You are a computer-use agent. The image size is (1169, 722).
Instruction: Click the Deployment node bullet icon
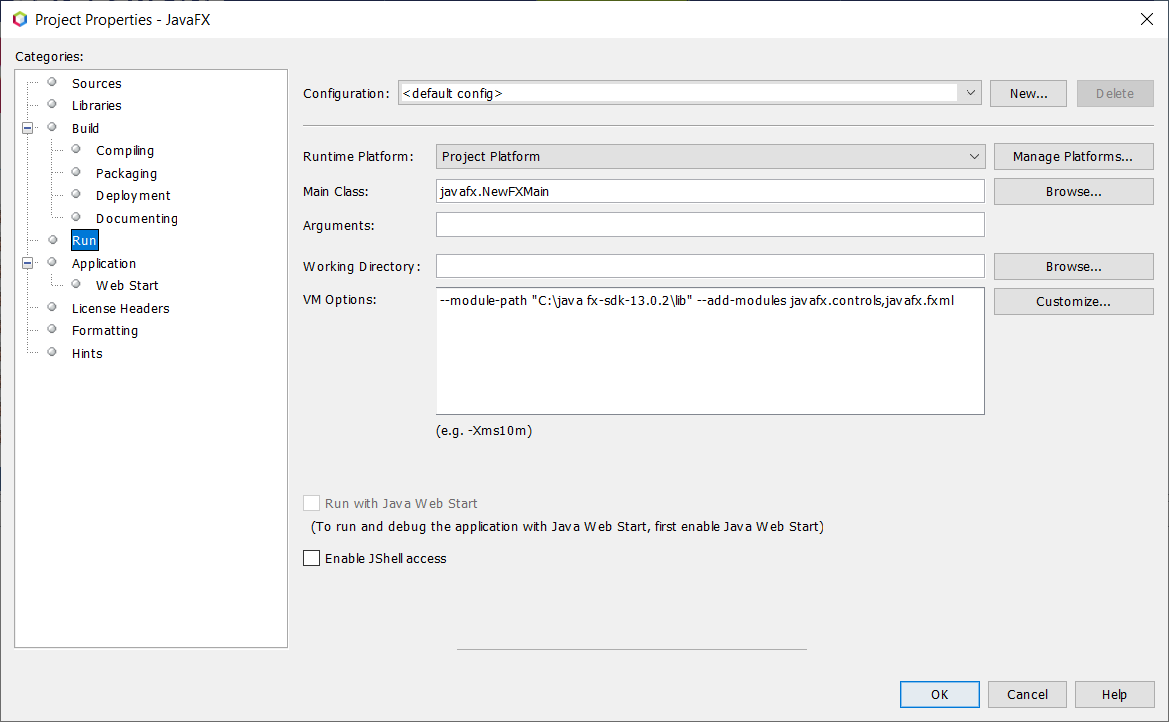point(76,195)
